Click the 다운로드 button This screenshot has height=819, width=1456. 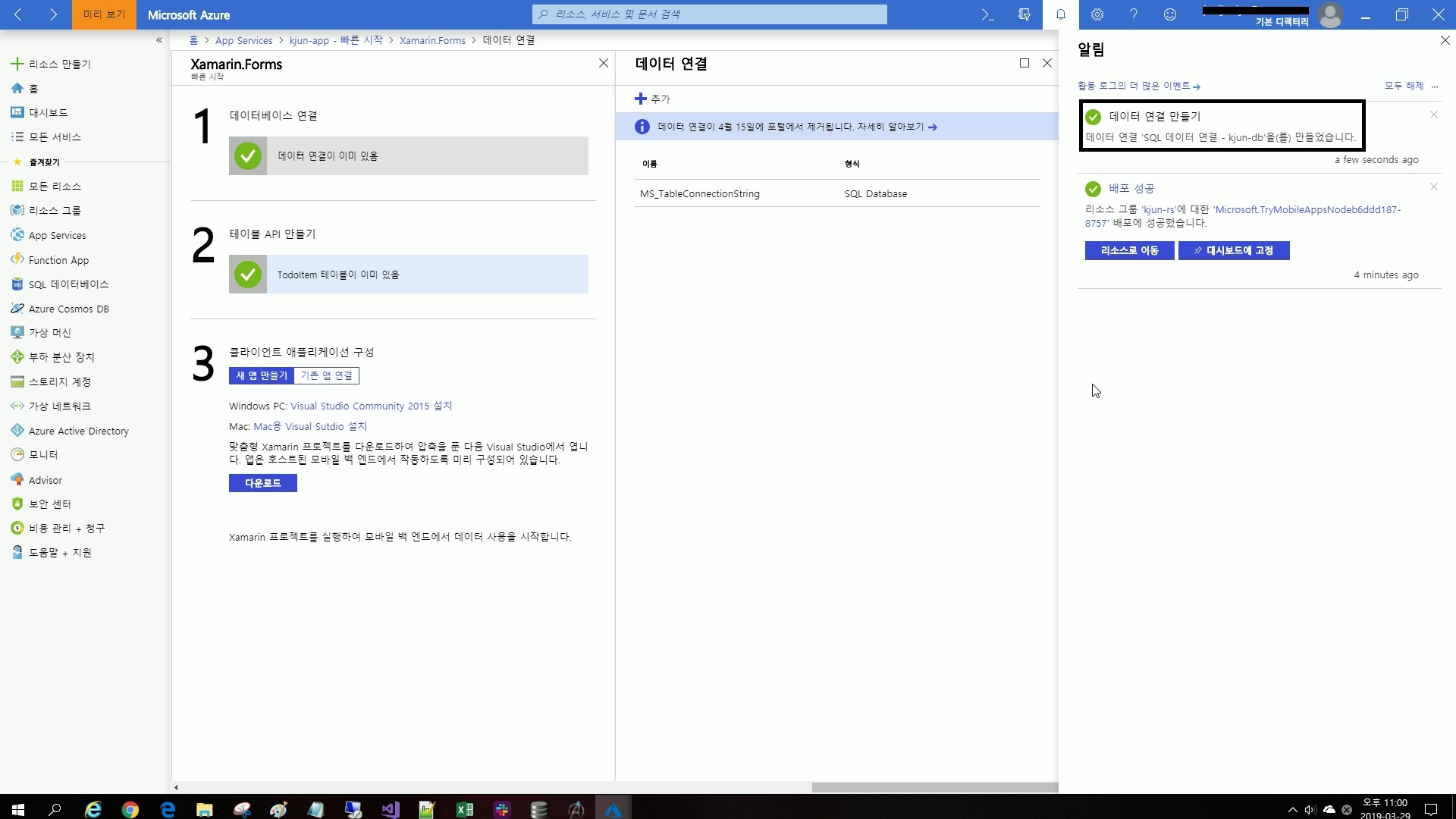point(262,483)
